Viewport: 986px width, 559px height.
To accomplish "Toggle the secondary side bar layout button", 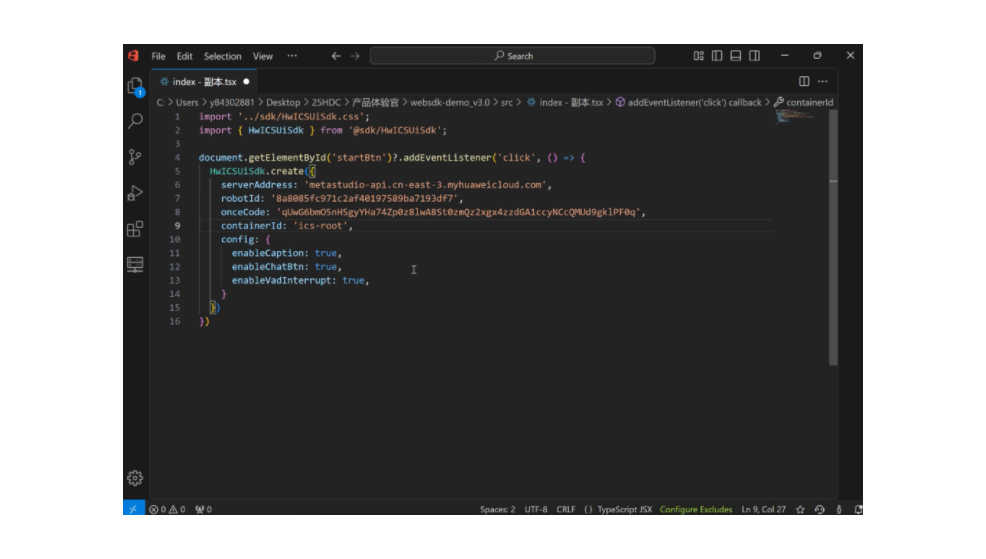I will click(754, 56).
